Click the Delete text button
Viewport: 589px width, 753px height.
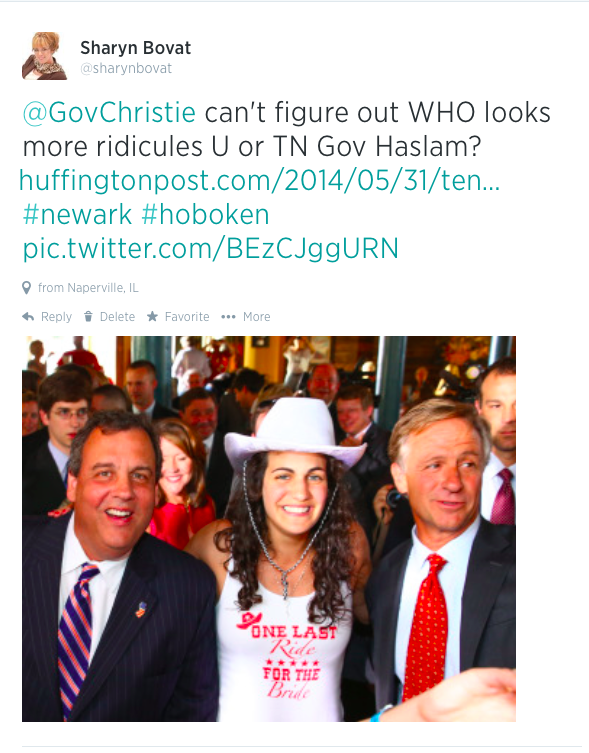pos(117,316)
